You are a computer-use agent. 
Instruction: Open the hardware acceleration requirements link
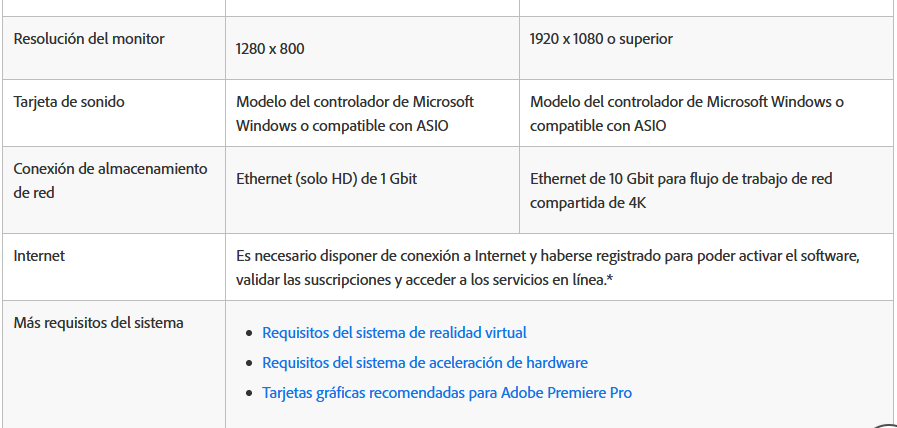[x=424, y=362]
